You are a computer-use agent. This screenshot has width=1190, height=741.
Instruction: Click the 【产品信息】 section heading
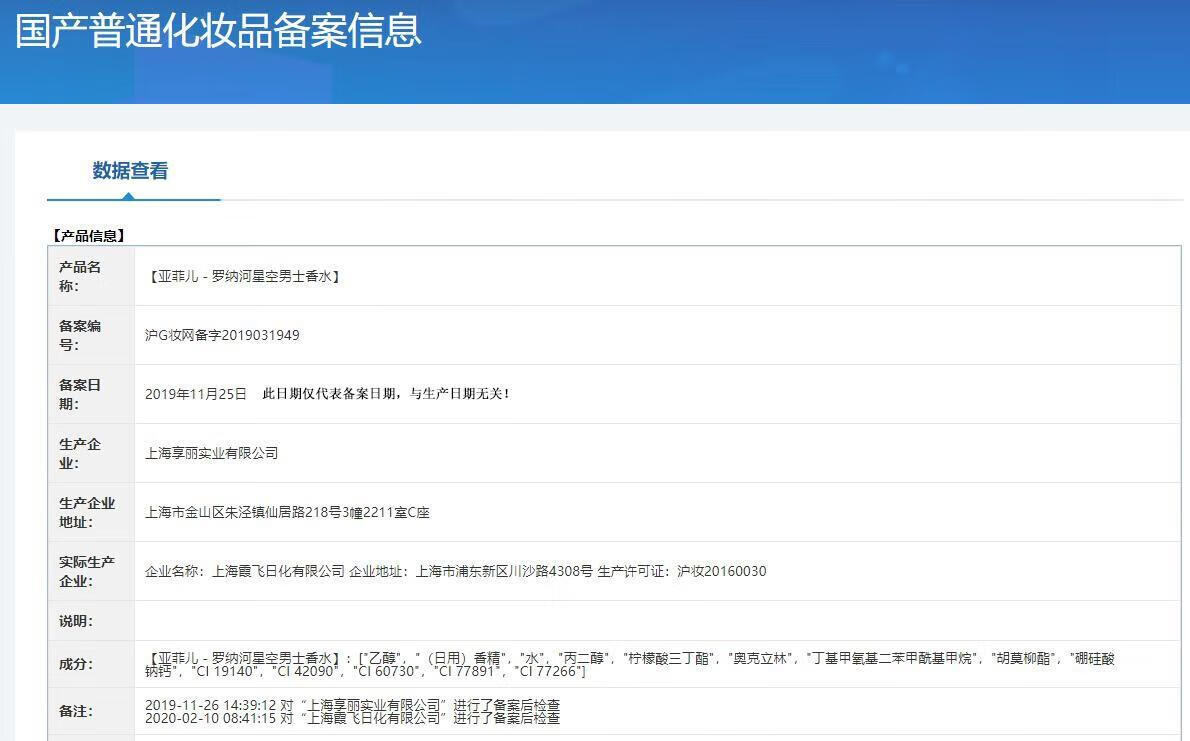tap(87, 236)
